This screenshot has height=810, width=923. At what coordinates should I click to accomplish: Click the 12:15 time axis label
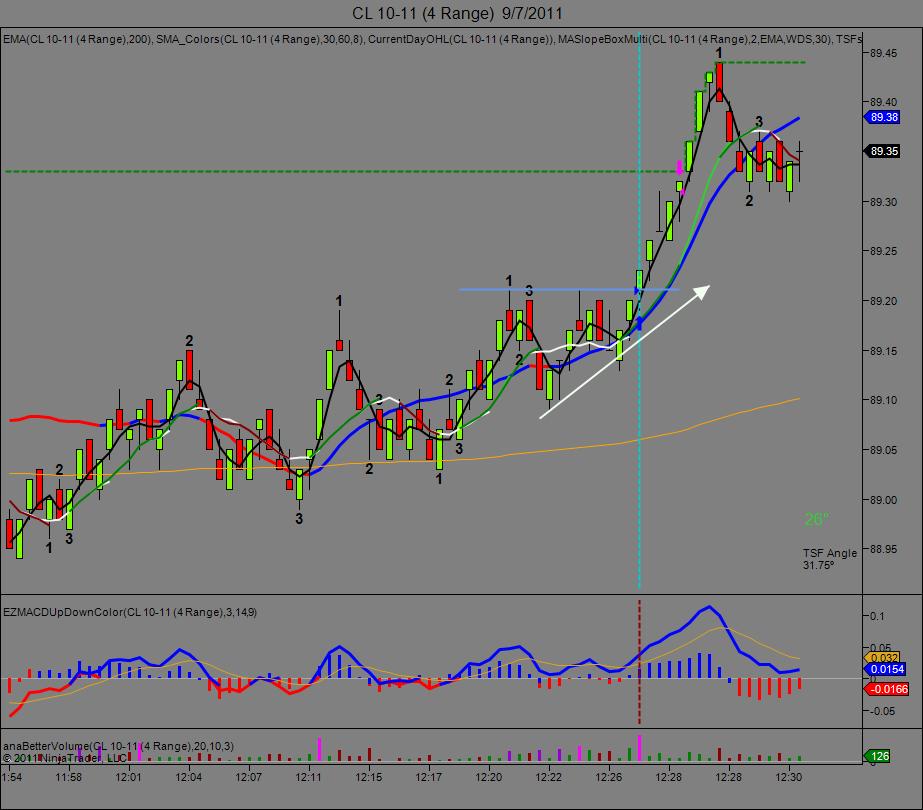coord(368,778)
